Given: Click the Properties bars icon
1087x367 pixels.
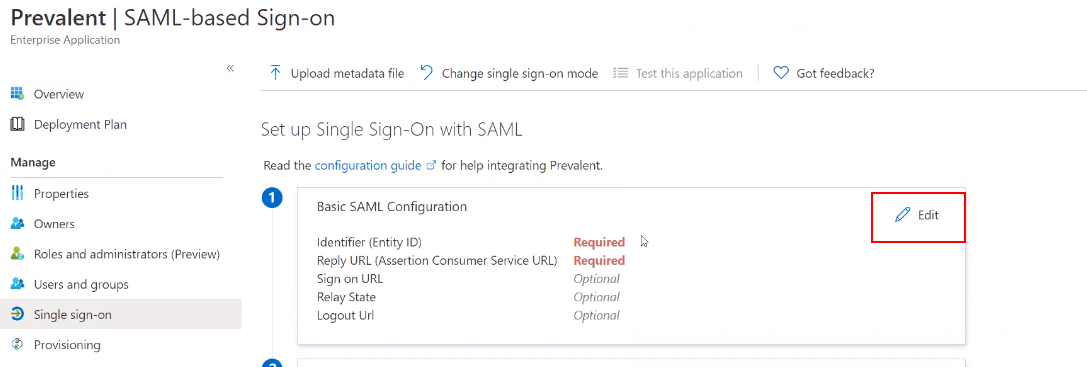Looking at the screenshot, I should tap(17, 194).
